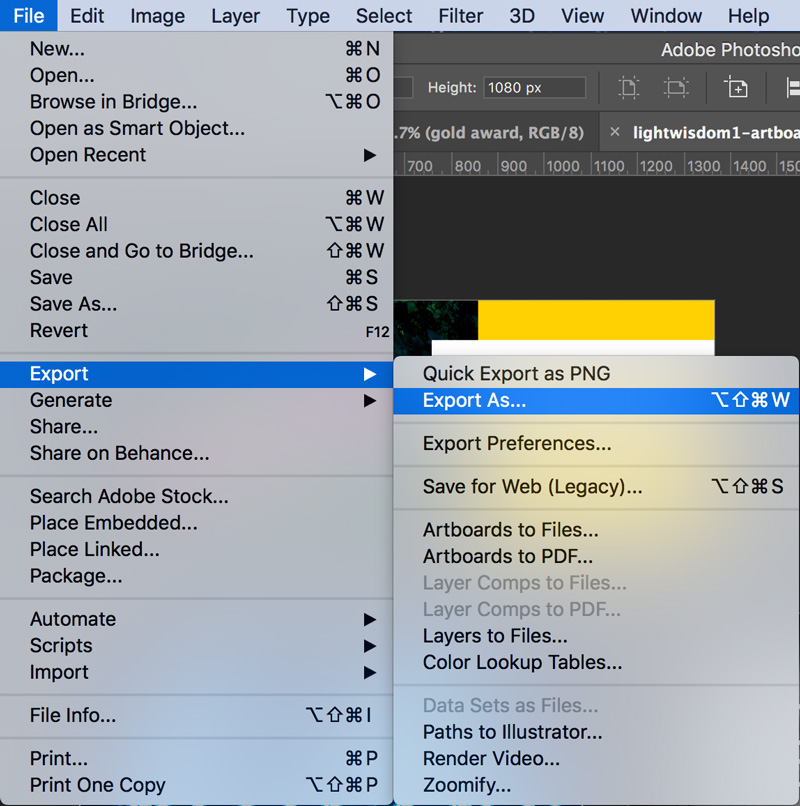Click the portrait artboard orientation icon
The width and height of the screenshot is (800, 806).
tap(628, 87)
